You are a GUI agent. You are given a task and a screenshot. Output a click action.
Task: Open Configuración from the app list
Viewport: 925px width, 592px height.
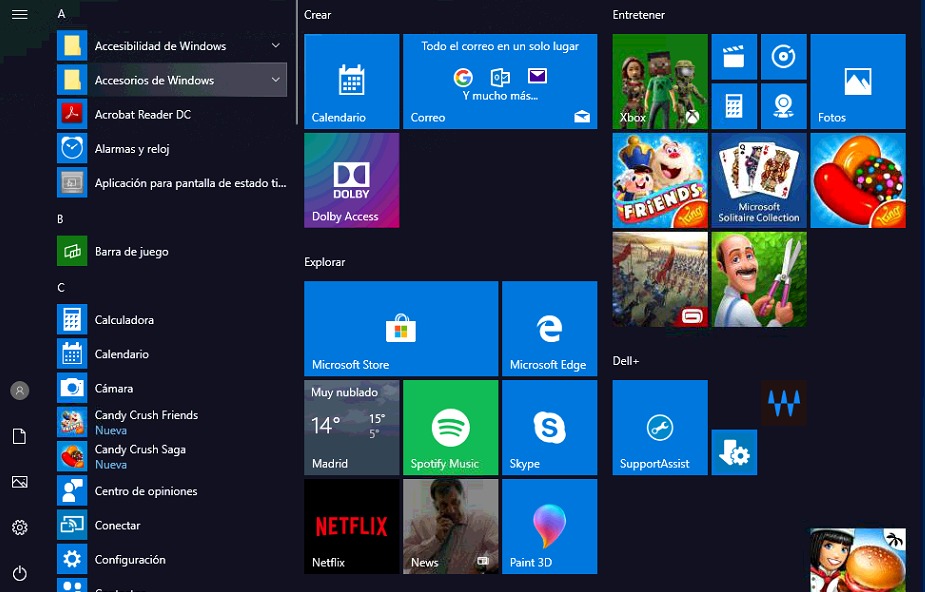[172, 560]
